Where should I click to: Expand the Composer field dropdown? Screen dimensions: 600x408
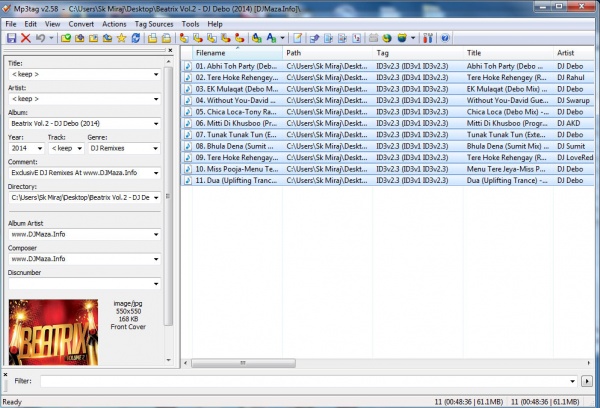tap(156, 259)
